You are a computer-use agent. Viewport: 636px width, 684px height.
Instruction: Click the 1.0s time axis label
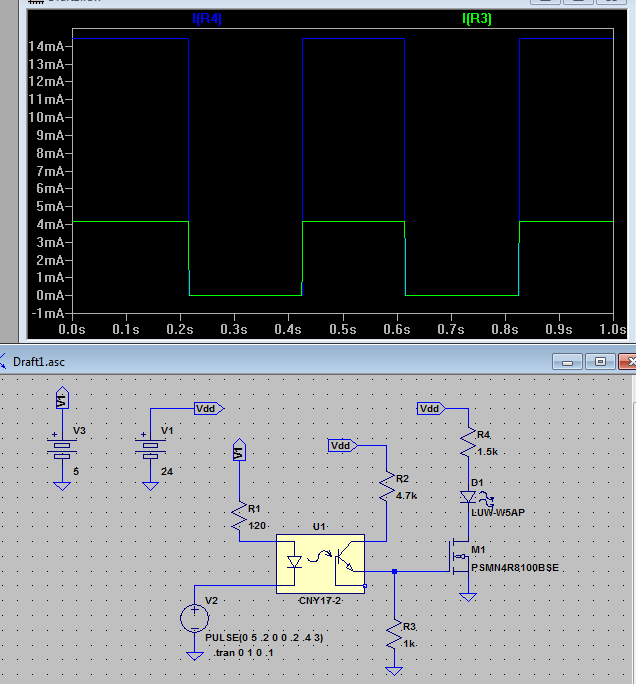coord(612,329)
